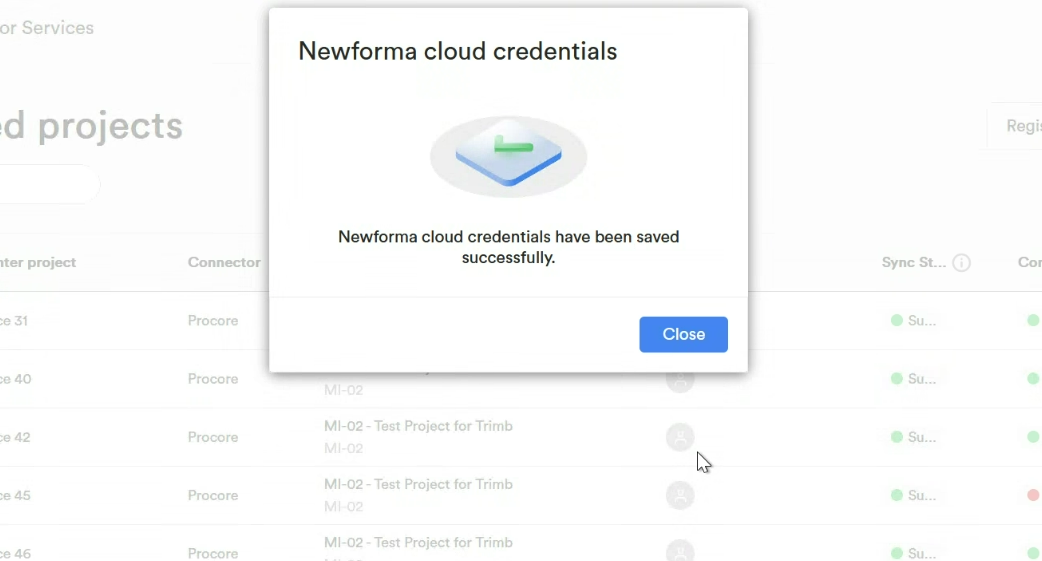The image size is (1042, 561).
Task: Click the red connection status dot in row 45
Action: click(x=1033, y=495)
